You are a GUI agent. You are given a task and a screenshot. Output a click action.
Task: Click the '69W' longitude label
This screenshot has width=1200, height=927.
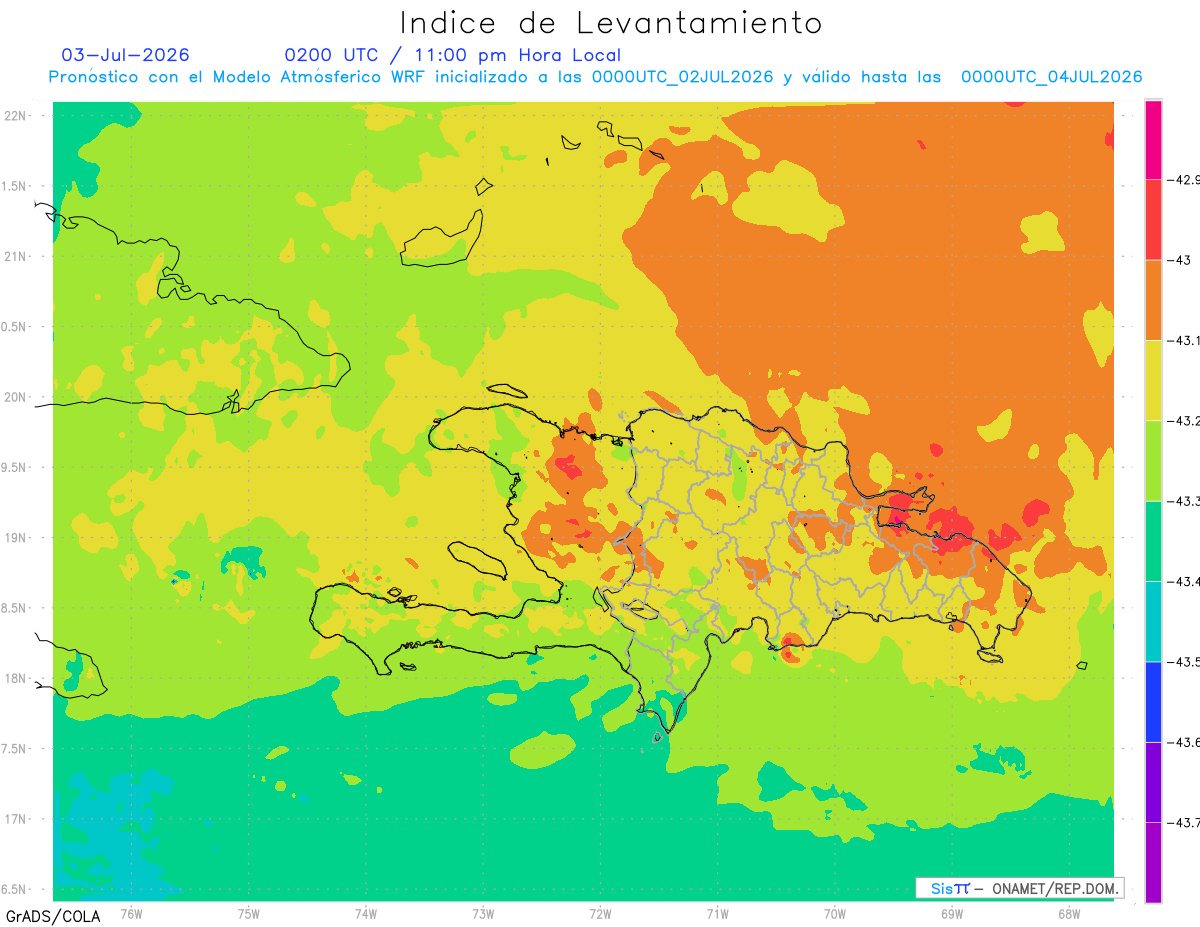click(x=951, y=913)
